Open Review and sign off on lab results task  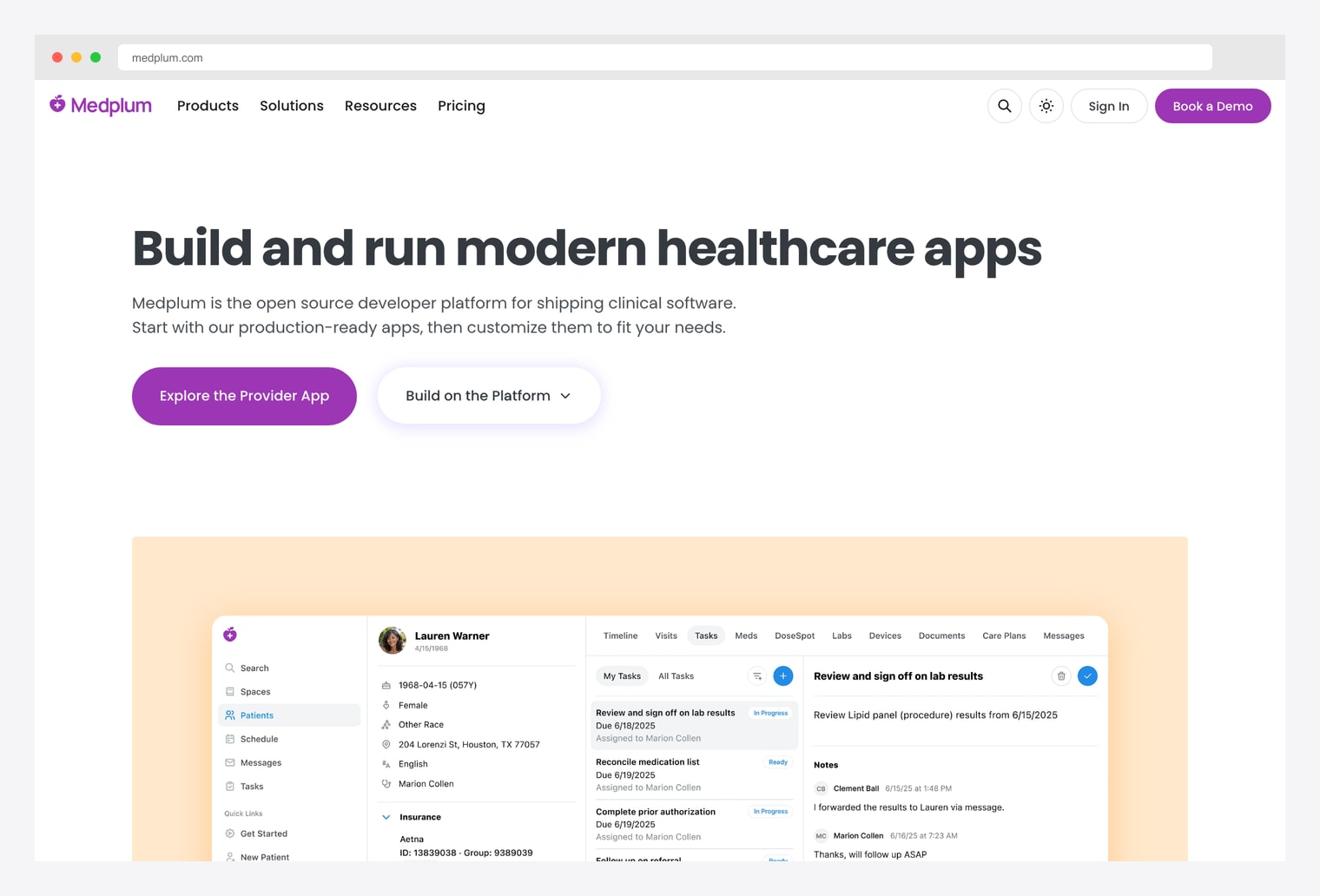click(694, 725)
